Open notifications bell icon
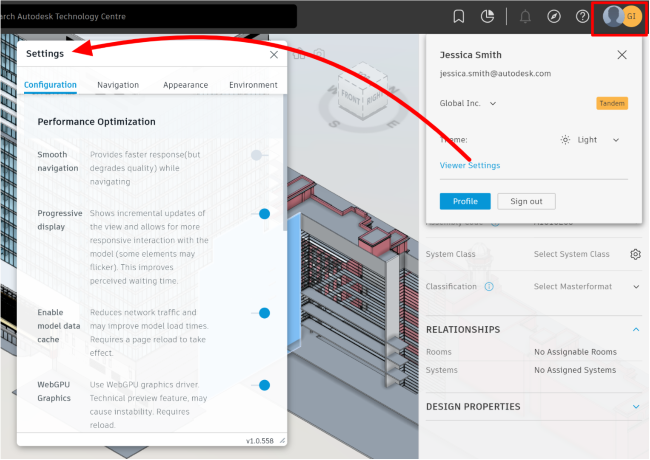650x460 pixels. (x=525, y=17)
